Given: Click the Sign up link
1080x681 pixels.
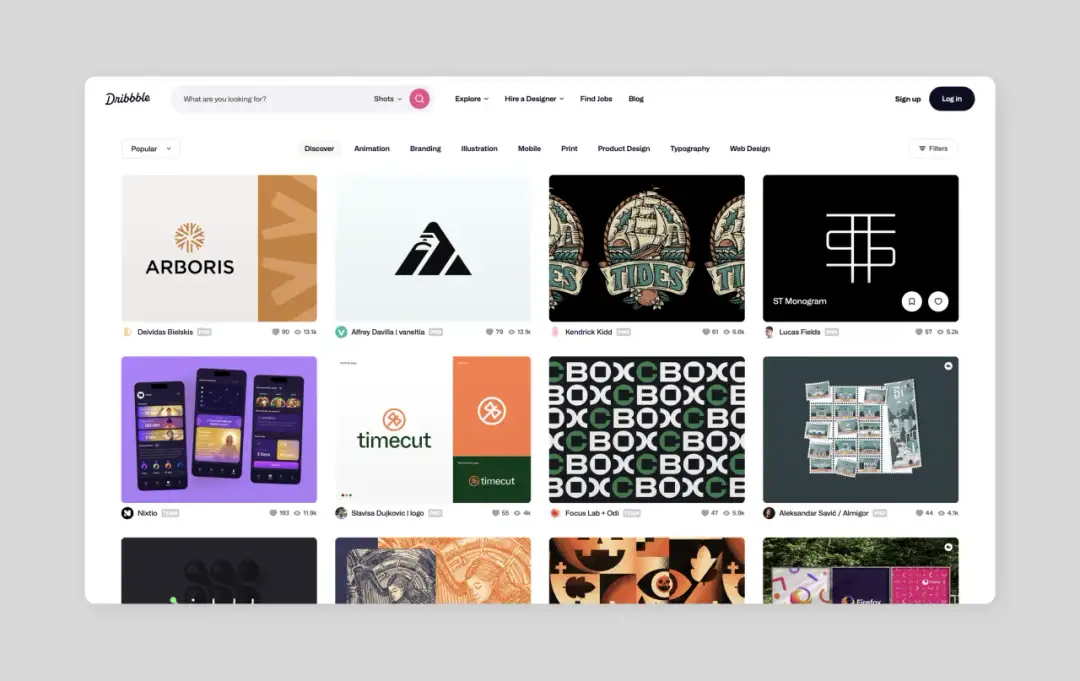Looking at the screenshot, I should 907,98.
